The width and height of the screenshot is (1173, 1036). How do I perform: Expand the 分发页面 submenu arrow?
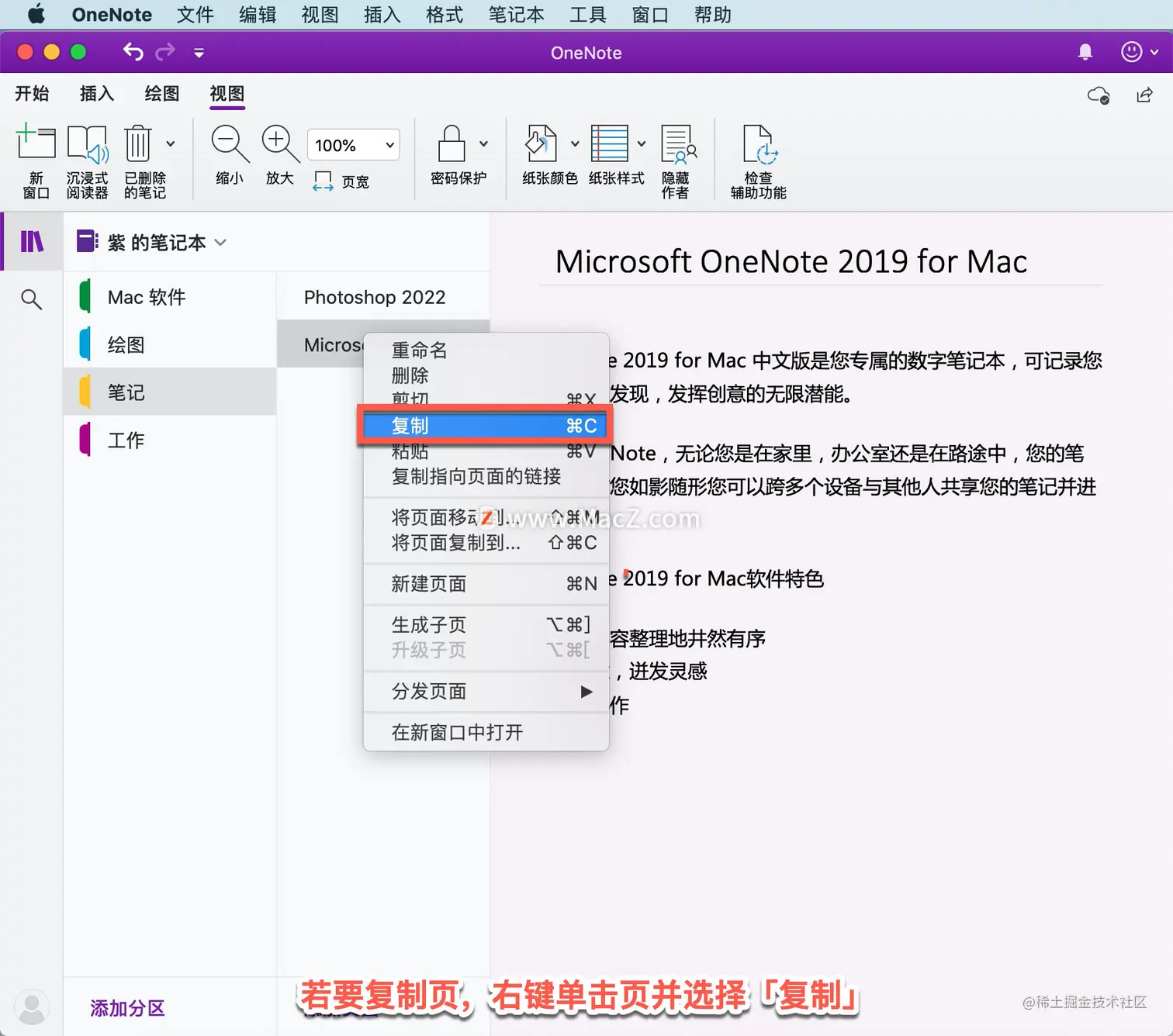coord(586,691)
